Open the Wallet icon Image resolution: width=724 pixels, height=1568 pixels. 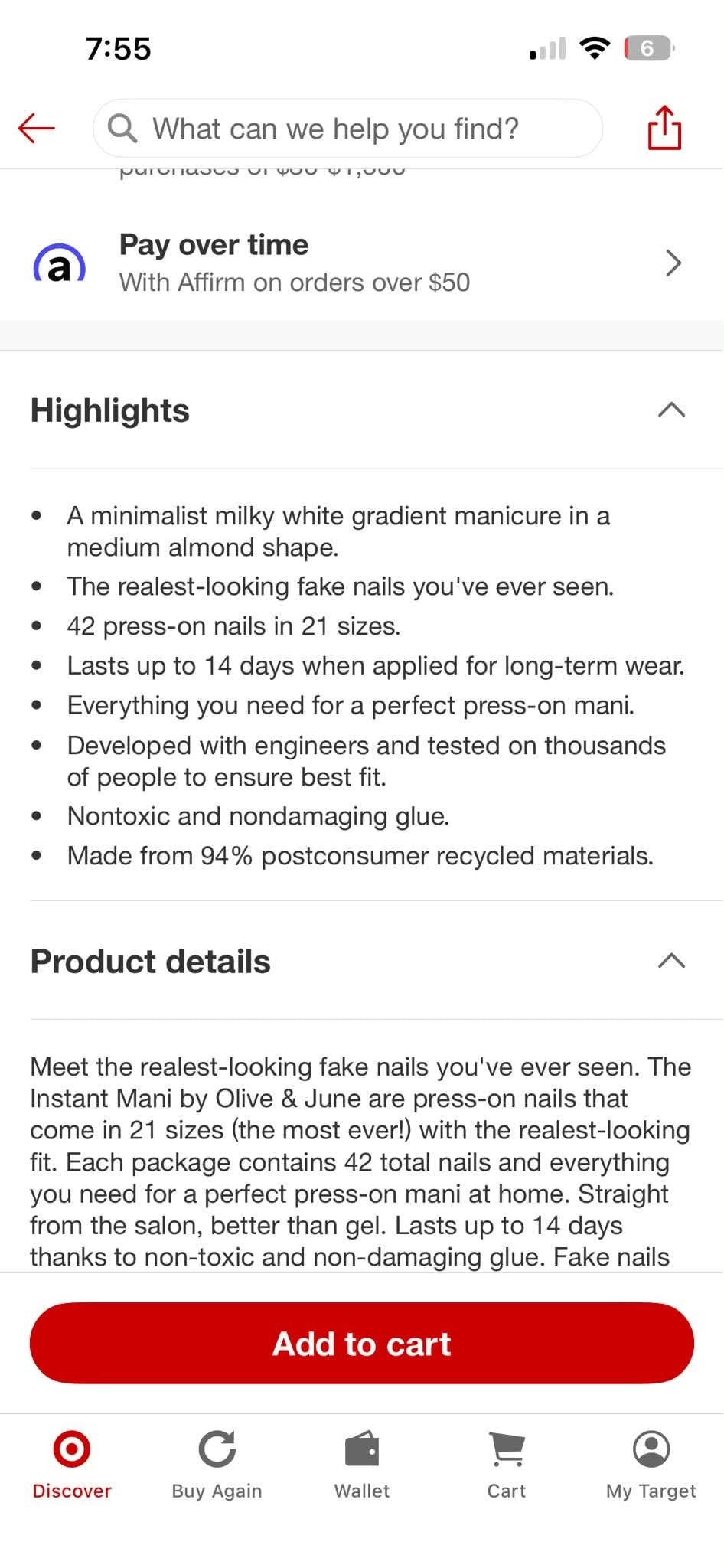click(x=362, y=1449)
